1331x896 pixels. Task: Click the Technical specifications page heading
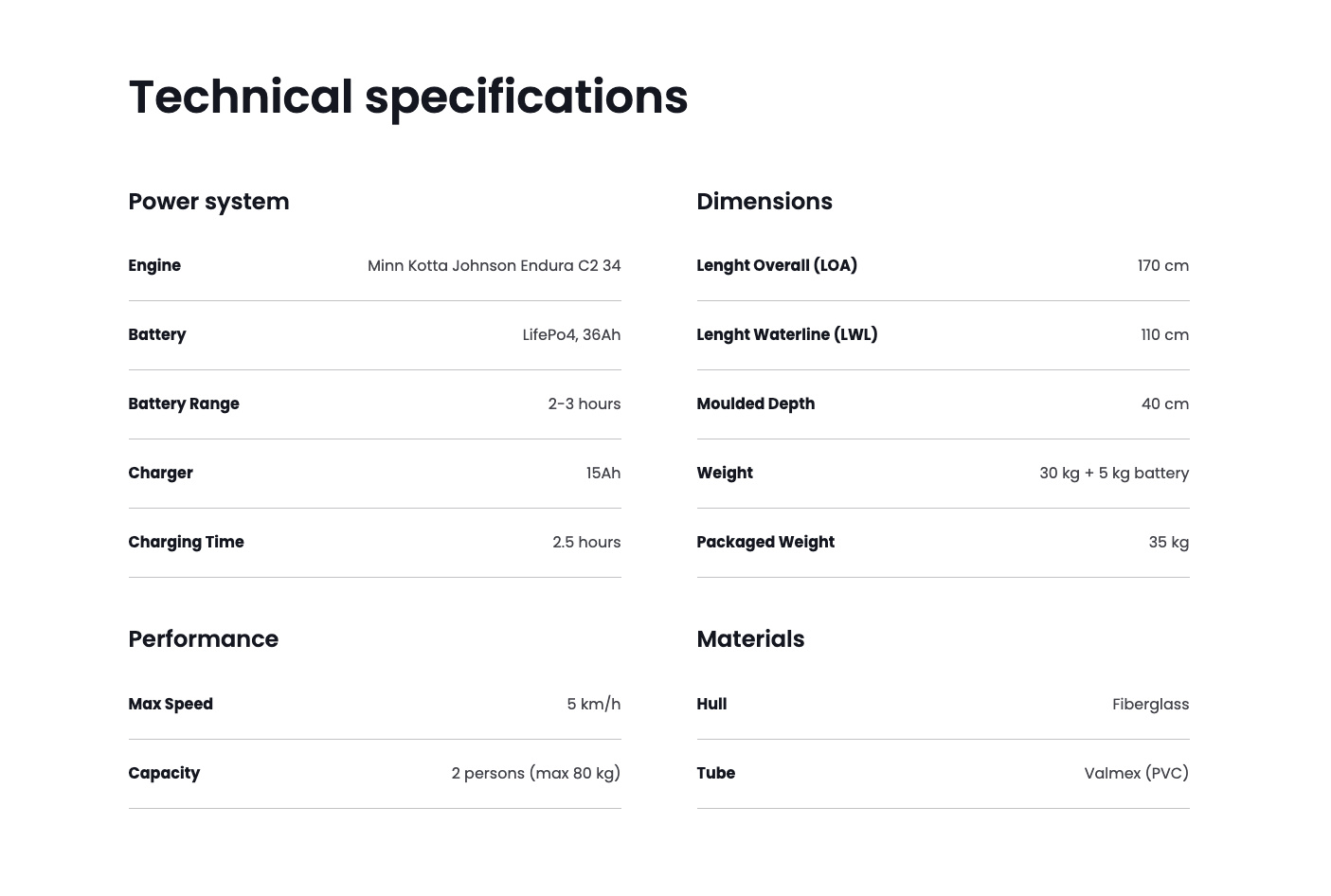(x=408, y=98)
